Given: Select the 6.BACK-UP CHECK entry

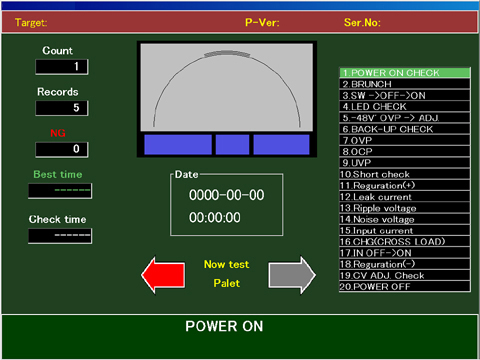Looking at the screenshot, I should pos(405,129).
